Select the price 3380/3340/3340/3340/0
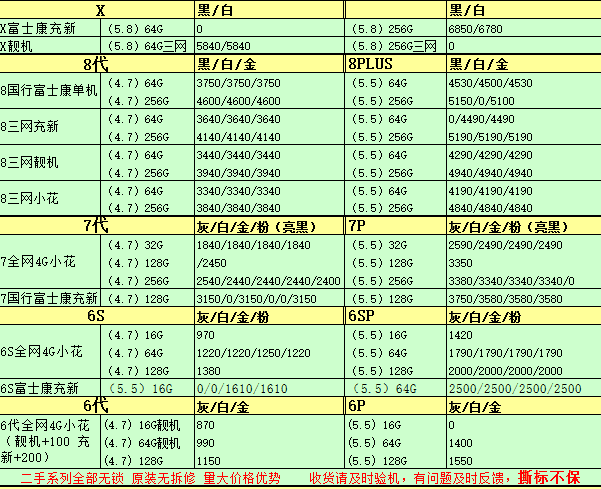 [x=511, y=281]
